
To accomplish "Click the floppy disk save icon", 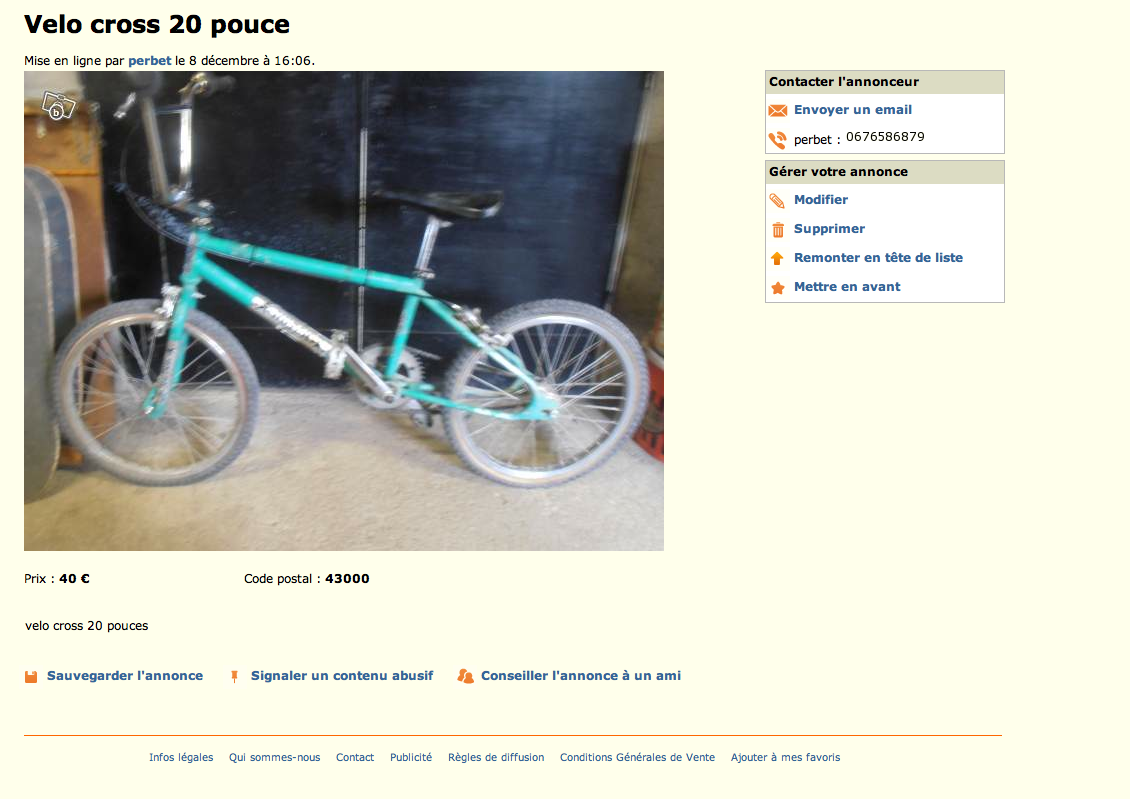I will (x=31, y=677).
